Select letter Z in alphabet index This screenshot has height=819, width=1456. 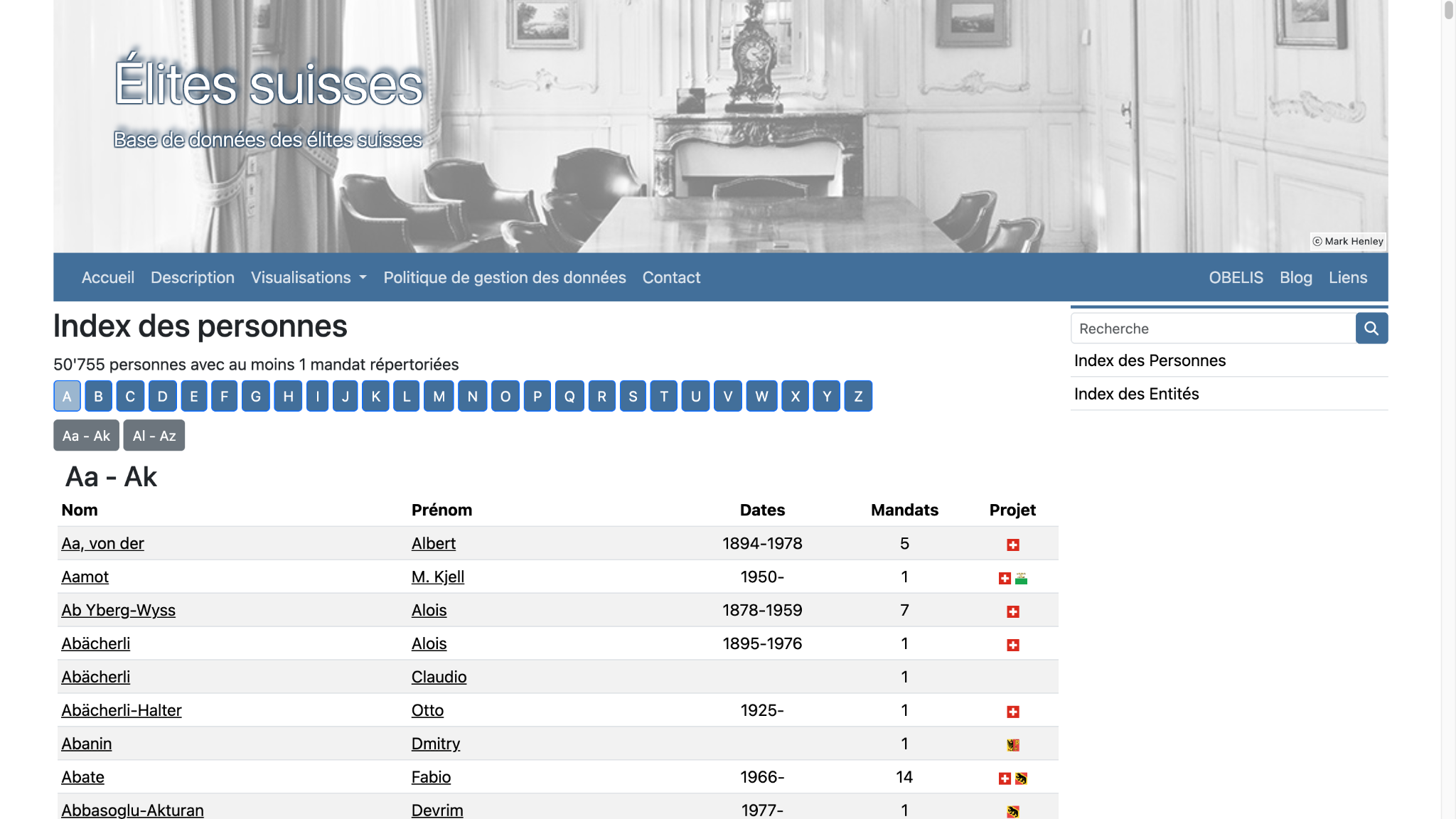click(858, 396)
